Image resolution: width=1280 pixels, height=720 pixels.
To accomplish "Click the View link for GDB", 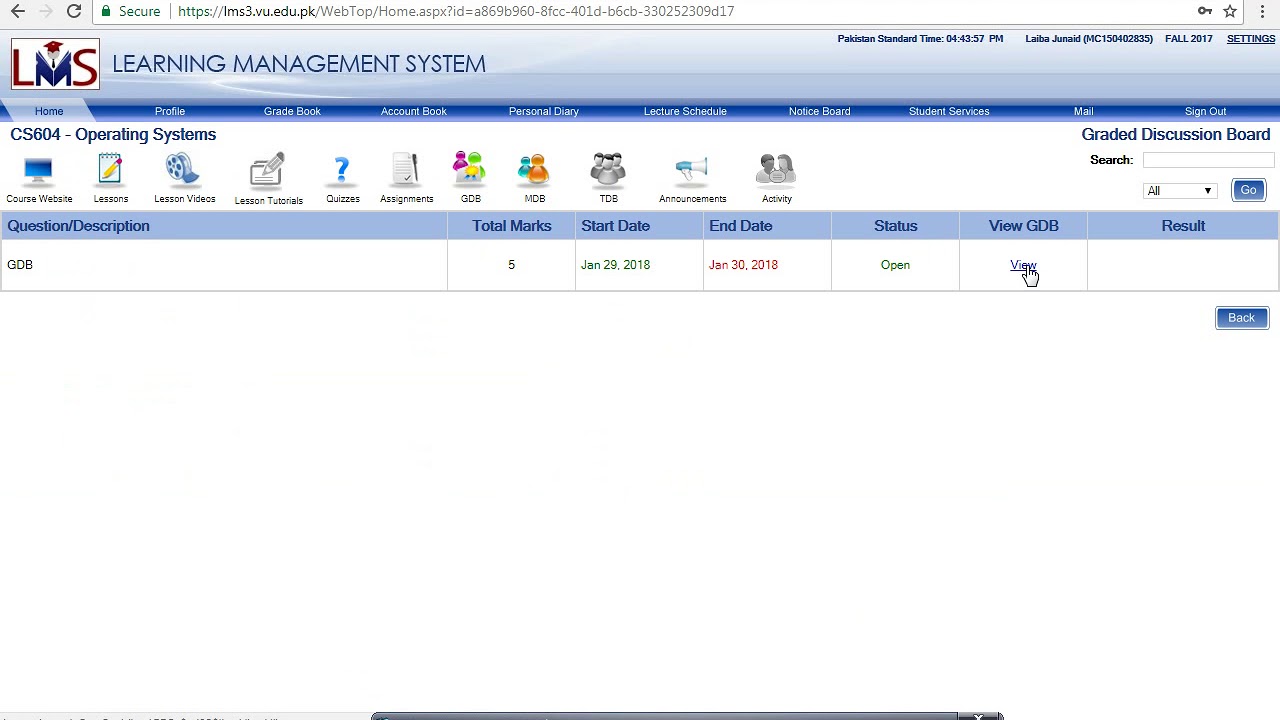I will click(1023, 265).
